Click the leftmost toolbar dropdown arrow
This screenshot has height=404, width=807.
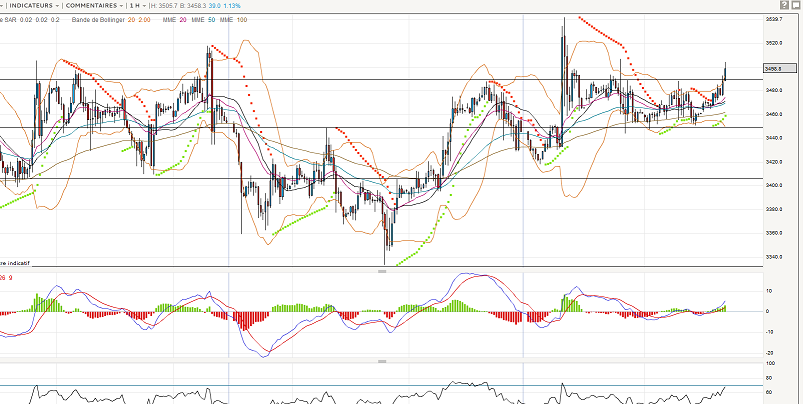click(2, 4)
